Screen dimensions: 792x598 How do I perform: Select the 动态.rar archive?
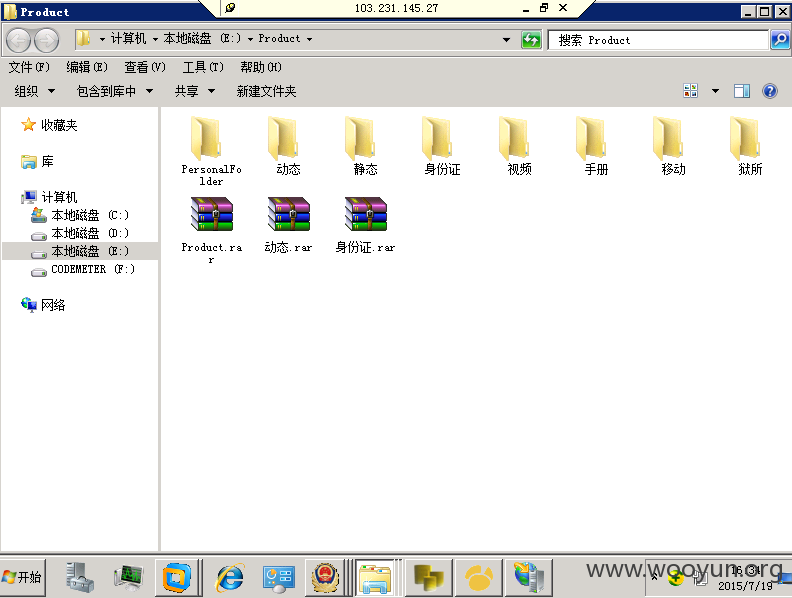pyautogui.click(x=288, y=224)
